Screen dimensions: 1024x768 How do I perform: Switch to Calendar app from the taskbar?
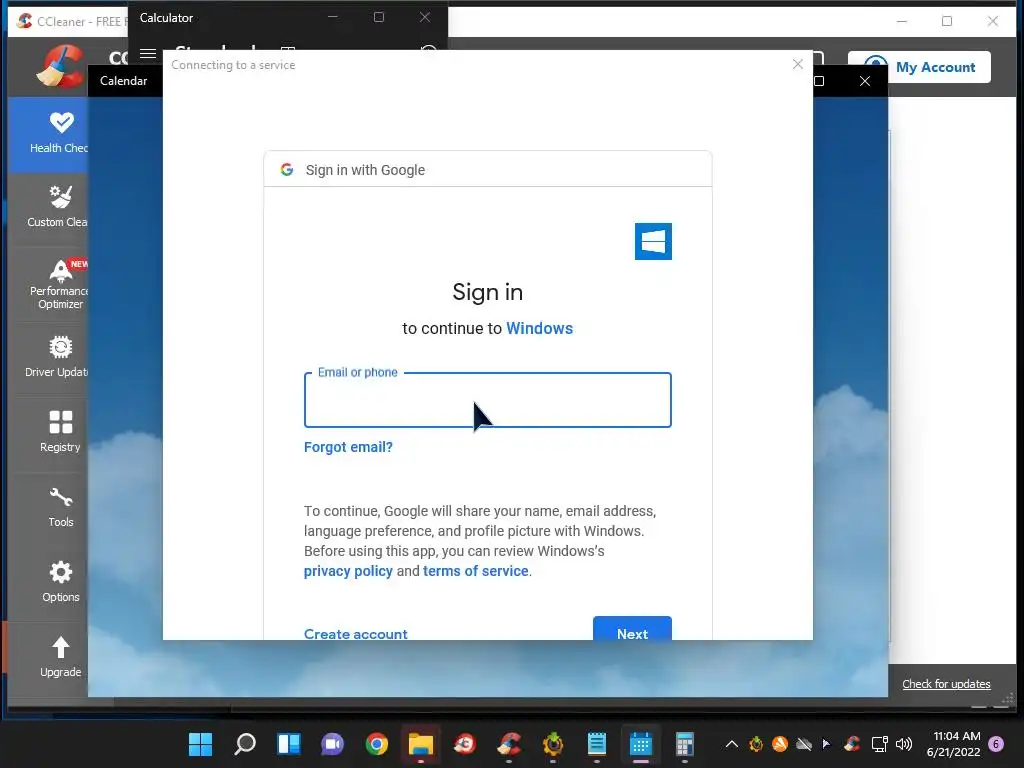[641, 744]
